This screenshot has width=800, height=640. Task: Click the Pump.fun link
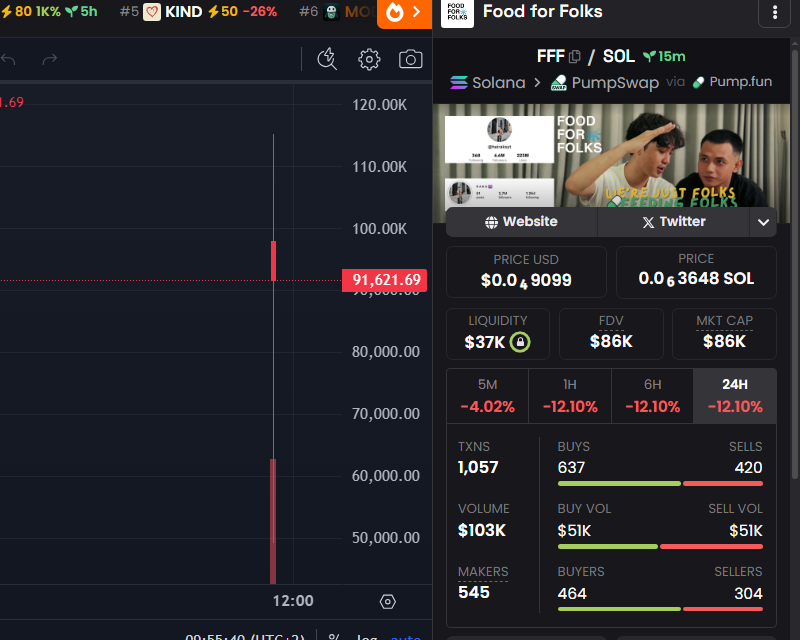coord(733,82)
